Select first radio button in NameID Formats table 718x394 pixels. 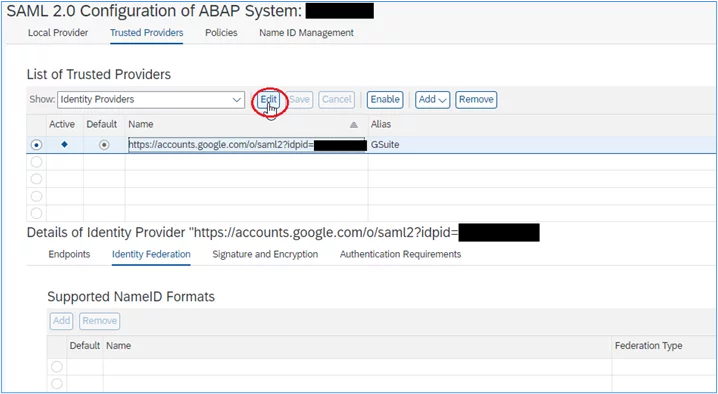click(x=57, y=367)
